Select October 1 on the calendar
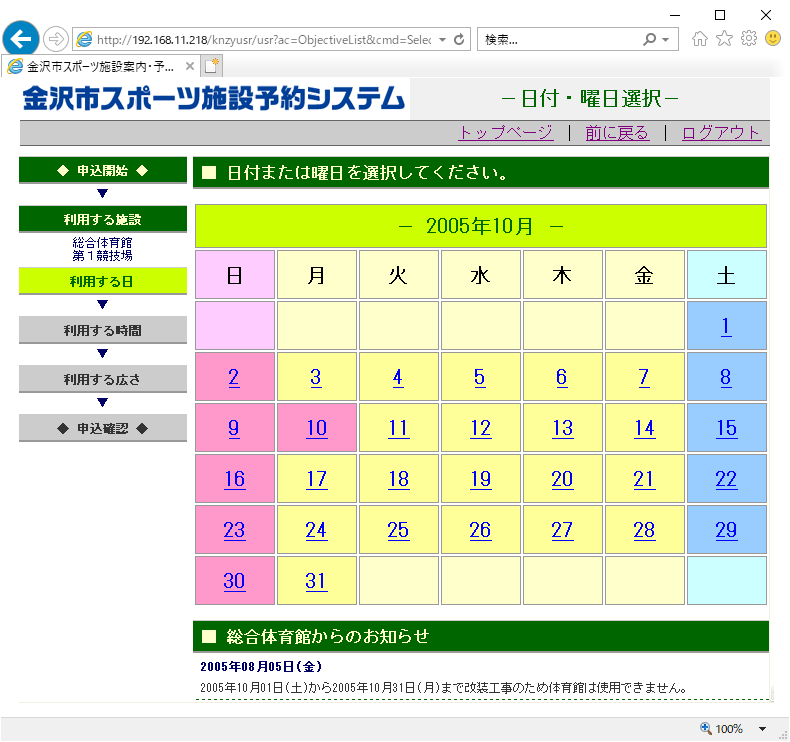The height and width of the screenshot is (742, 790). click(726, 326)
